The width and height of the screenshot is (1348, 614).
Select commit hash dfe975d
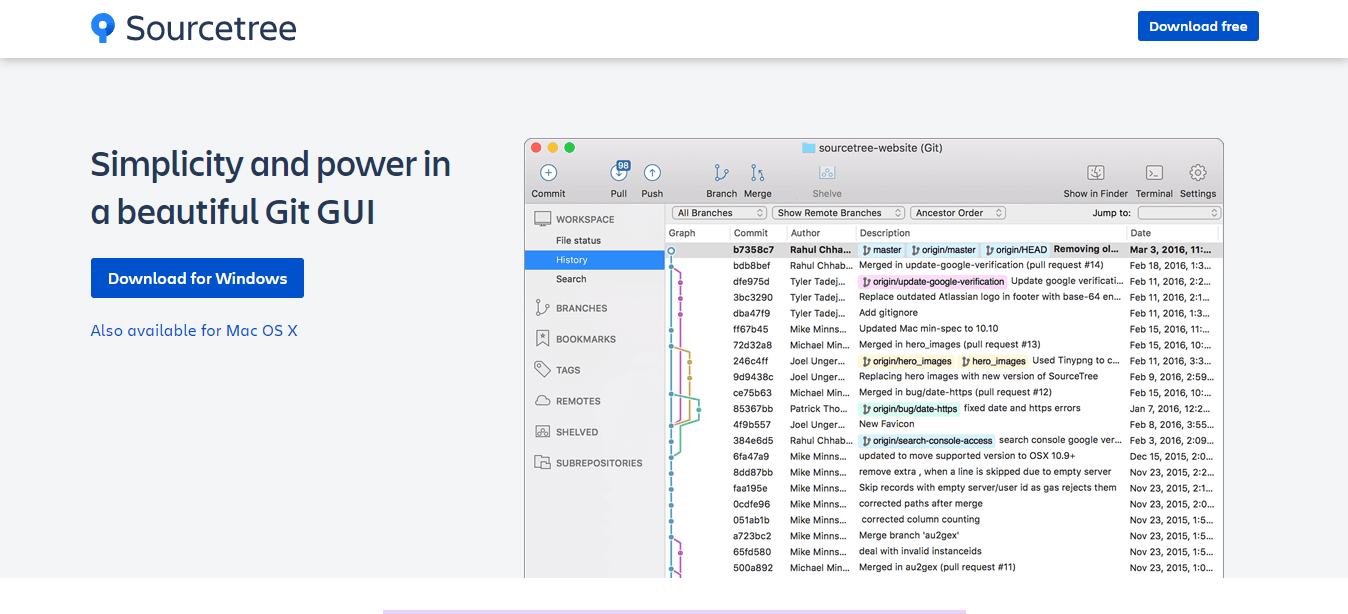coord(751,281)
